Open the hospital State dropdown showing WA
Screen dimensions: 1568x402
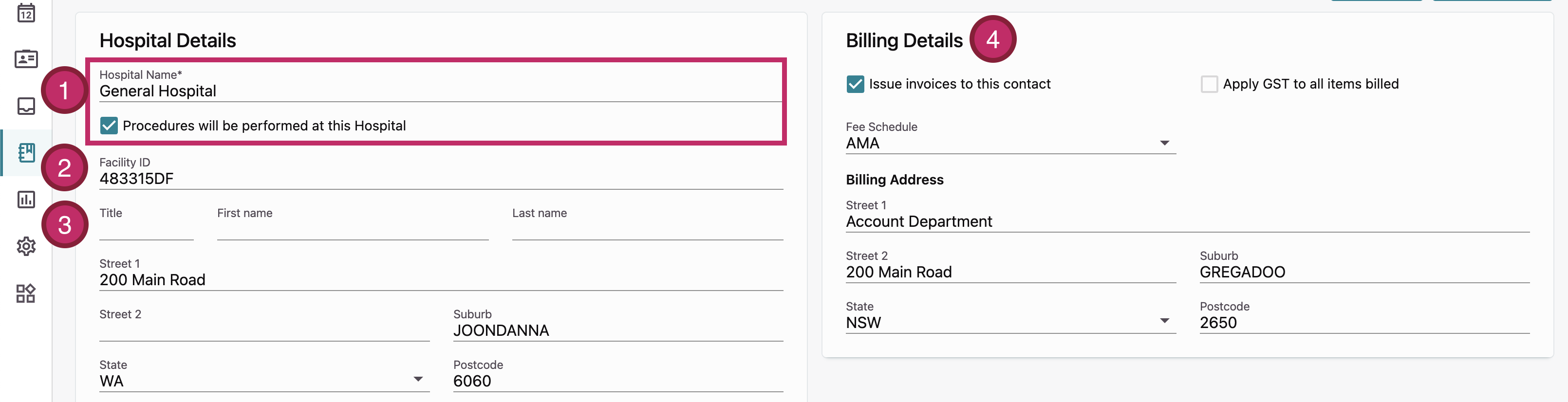pyautogui.click(x=418, y=378)
